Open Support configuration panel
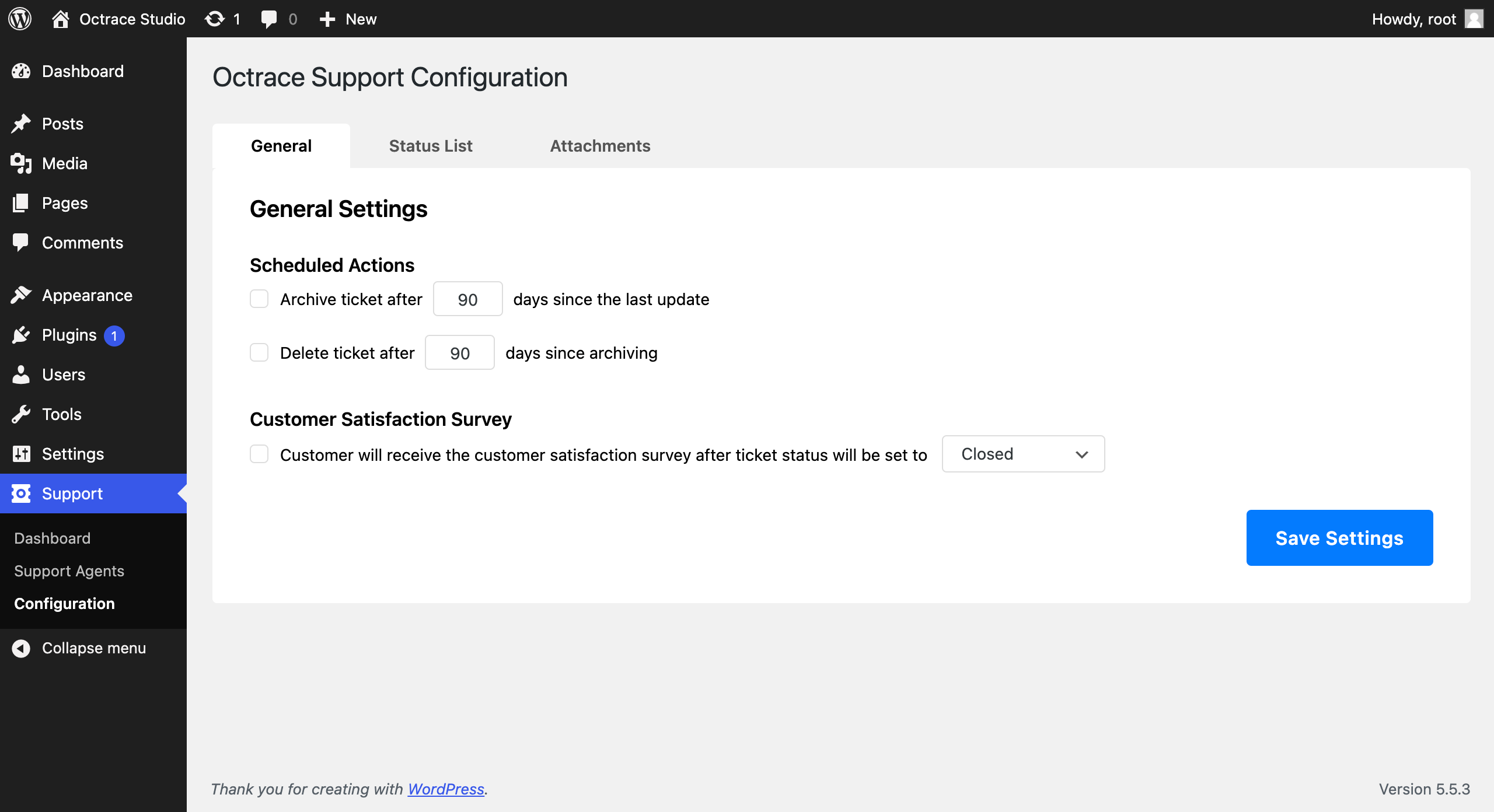This screenshot has width=1494, height=812. pyautogui.click(x=64, y=603)
